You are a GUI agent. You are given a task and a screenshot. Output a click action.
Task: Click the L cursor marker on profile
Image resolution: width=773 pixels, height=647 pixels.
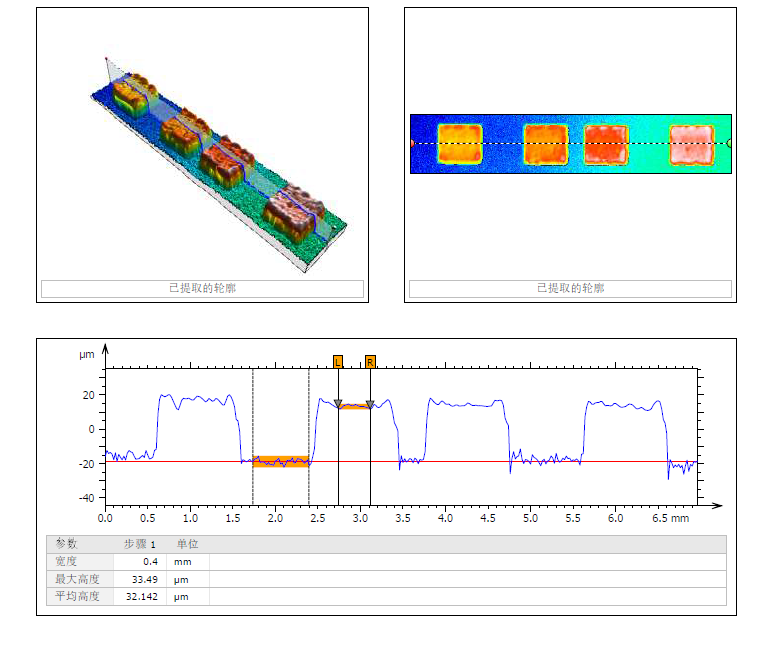click(338, 362)
